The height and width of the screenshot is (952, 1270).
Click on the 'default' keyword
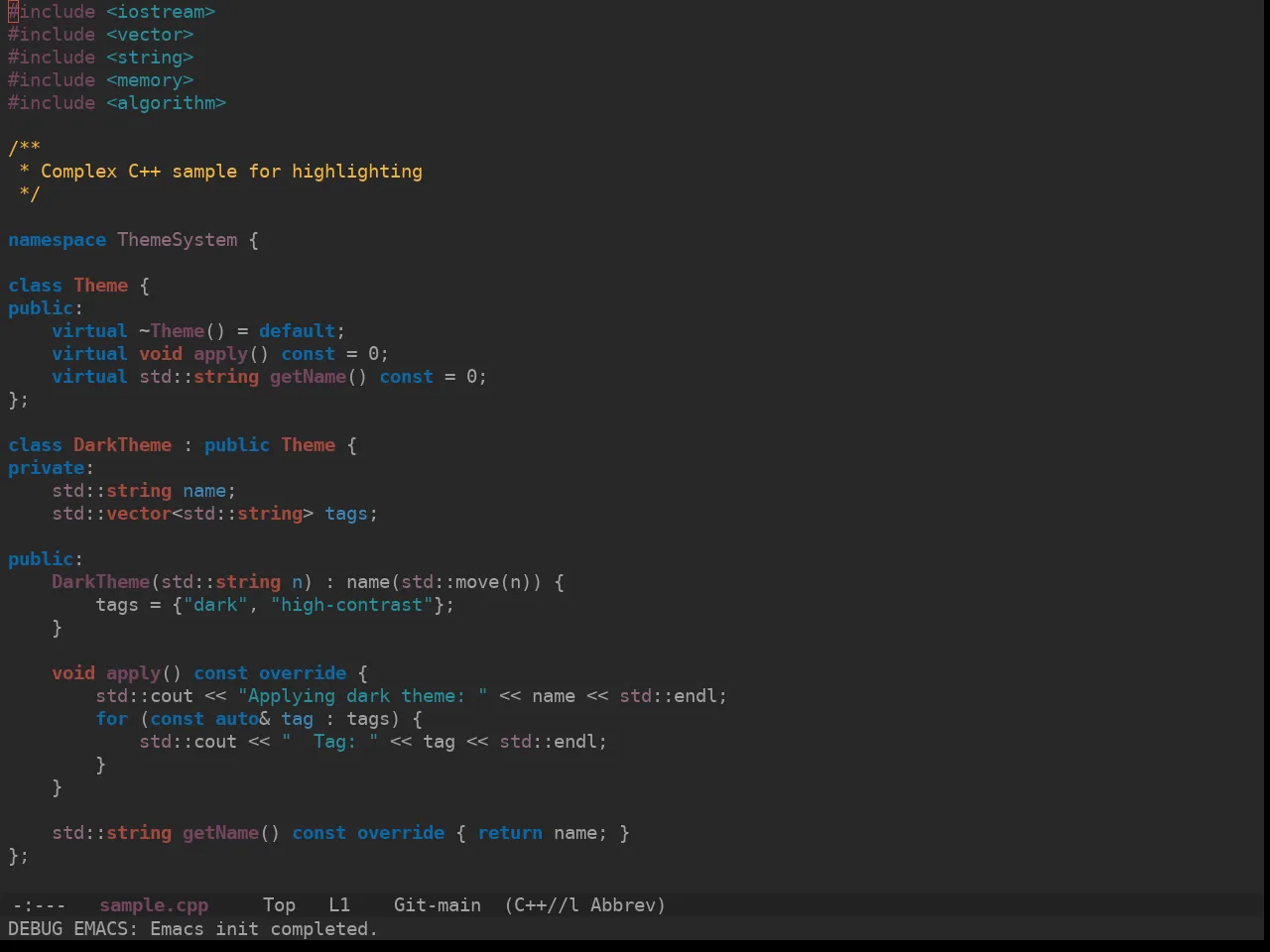(297, 331)
